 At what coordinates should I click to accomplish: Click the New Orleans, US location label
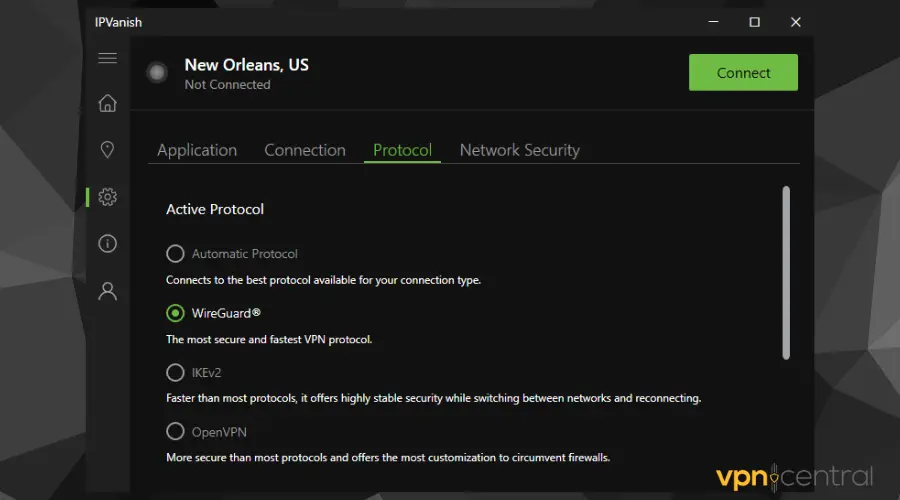[246, 65]
